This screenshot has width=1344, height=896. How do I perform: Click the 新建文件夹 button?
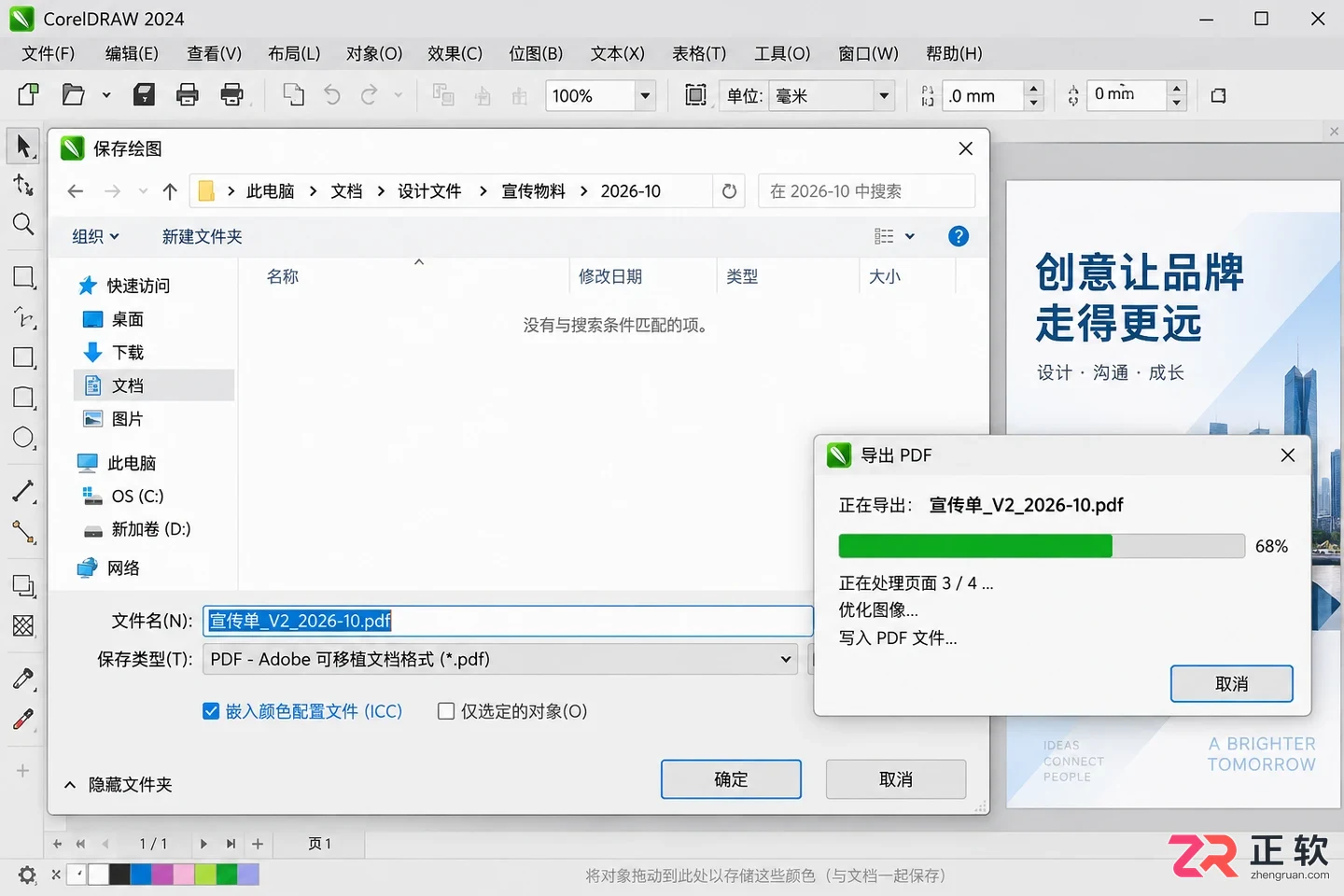pos(203,236)
